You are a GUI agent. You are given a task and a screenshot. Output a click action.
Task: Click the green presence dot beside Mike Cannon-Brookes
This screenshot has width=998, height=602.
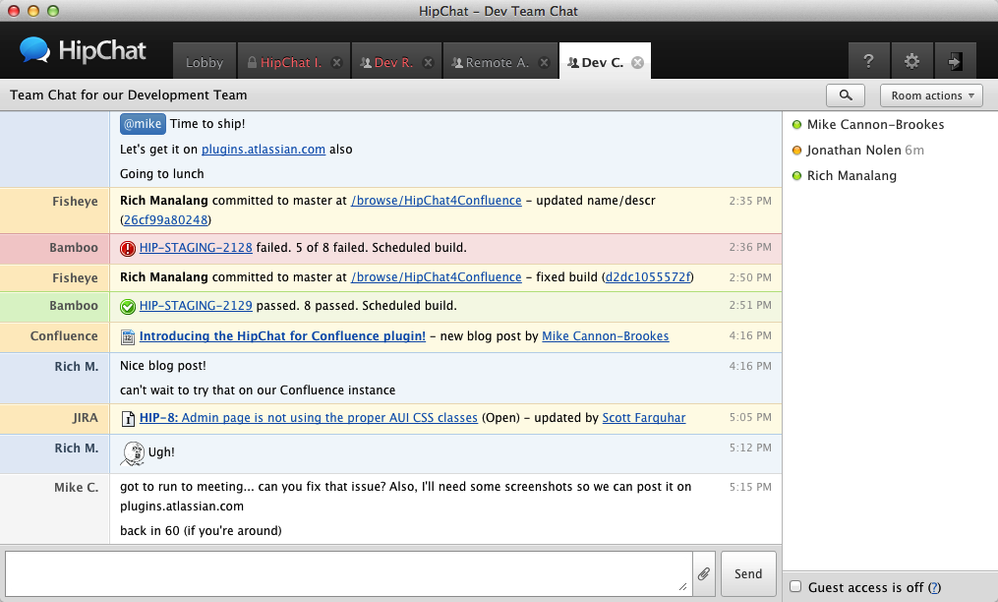(795, 125)
